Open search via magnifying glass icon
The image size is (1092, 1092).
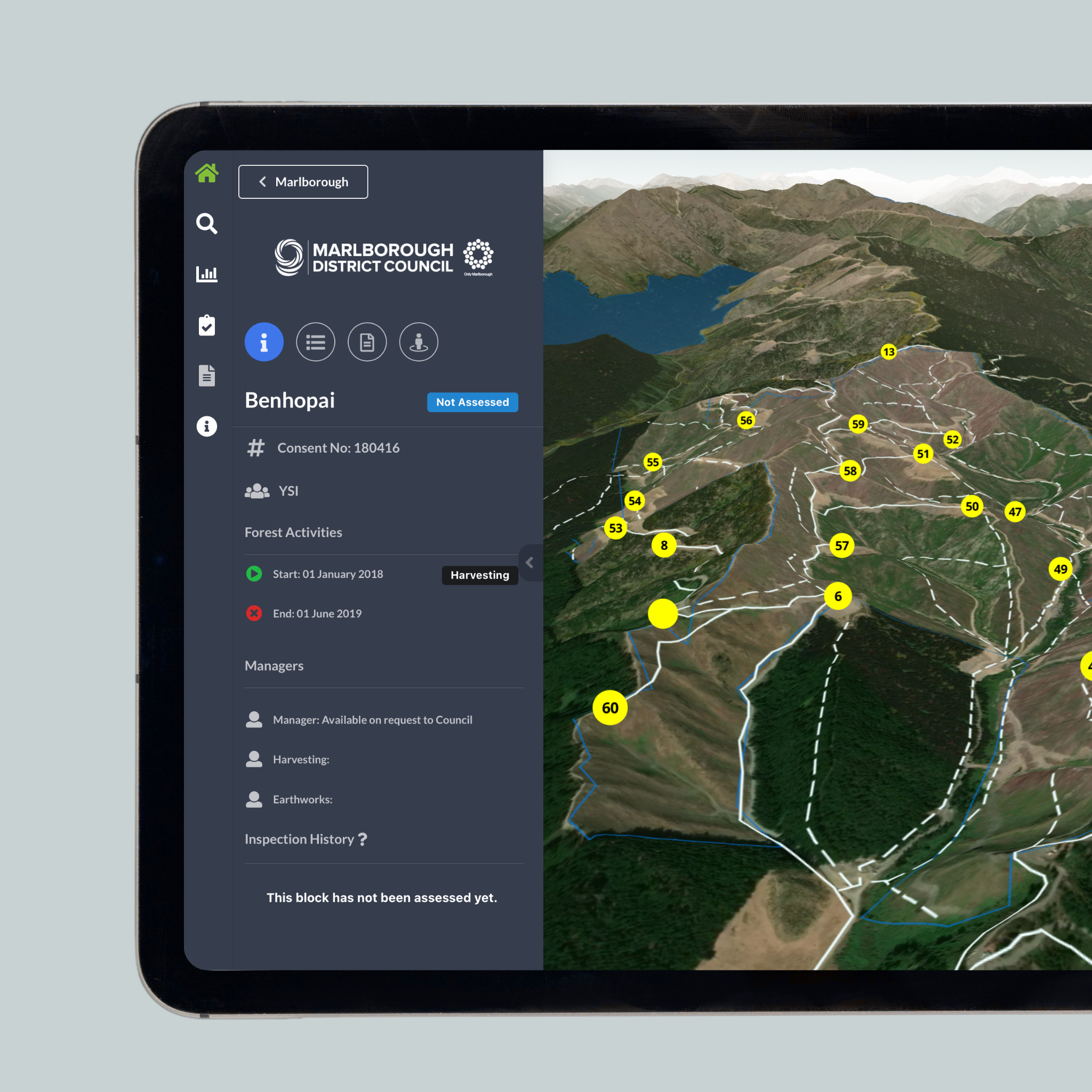(x=206, y=224)
